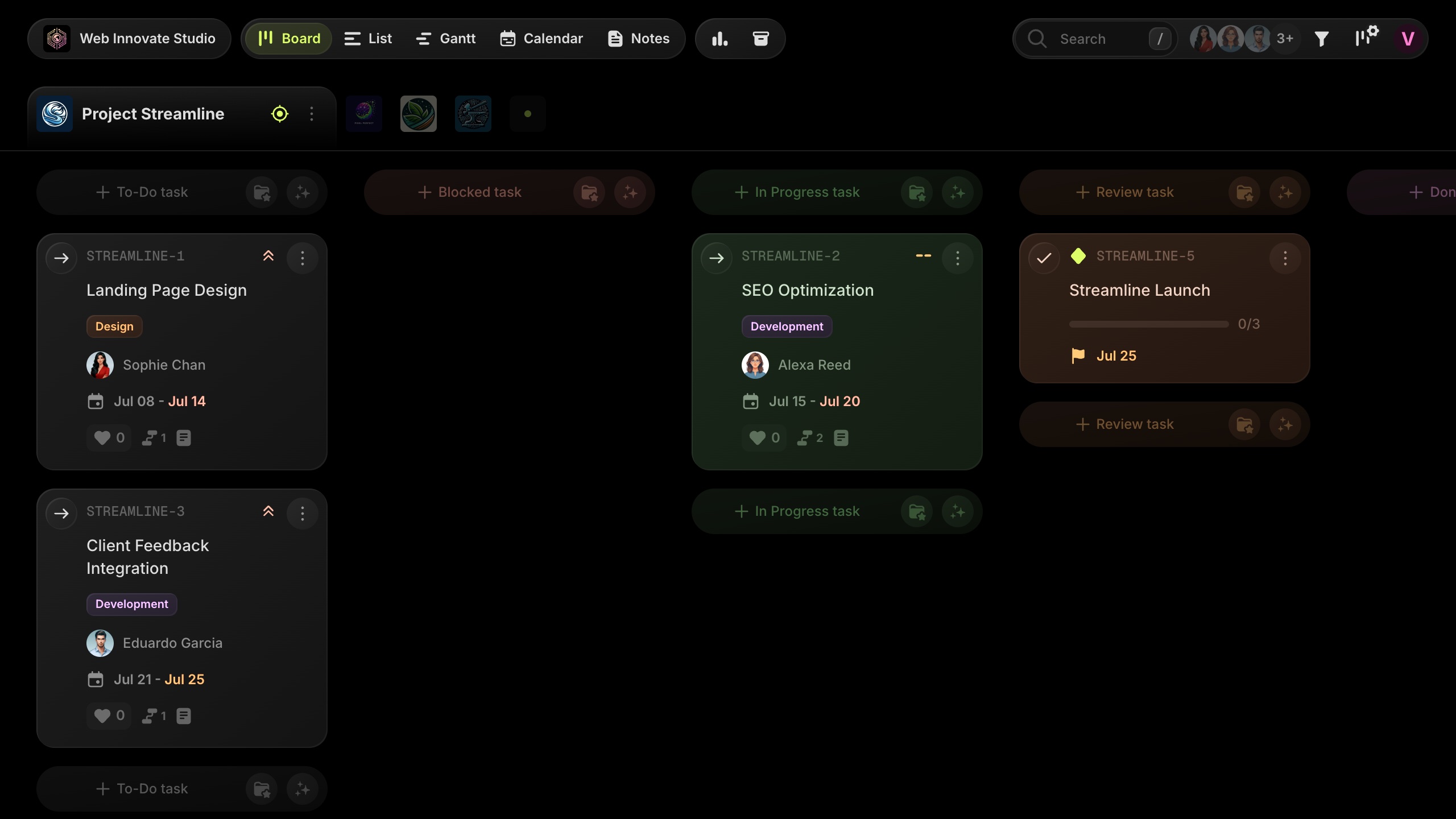Image resolution: width=1456 pixels, height=819 pixels.
Task: Add a Blocked task
Action: [x=469, y=192]
